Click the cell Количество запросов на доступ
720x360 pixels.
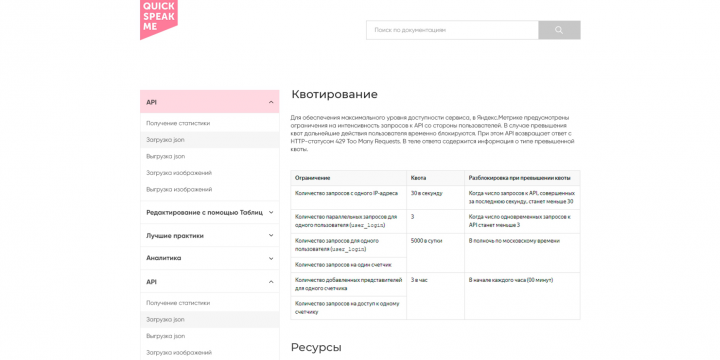[x=349, y=308]
